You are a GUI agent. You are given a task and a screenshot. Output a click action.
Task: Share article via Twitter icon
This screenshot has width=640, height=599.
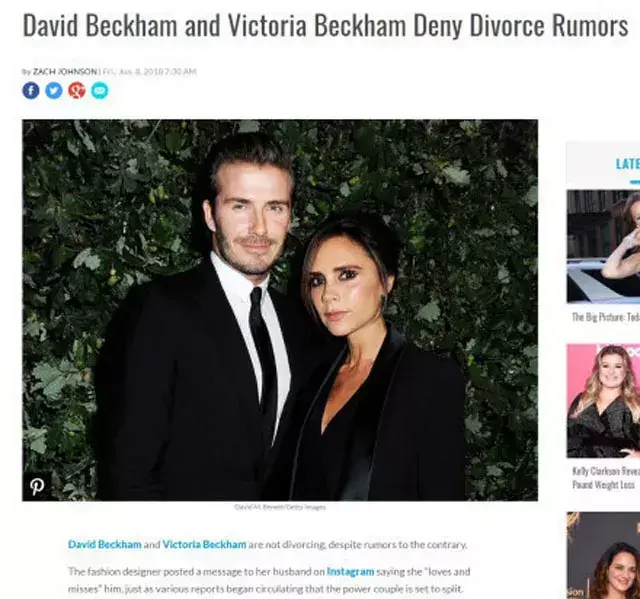point(53,90)
